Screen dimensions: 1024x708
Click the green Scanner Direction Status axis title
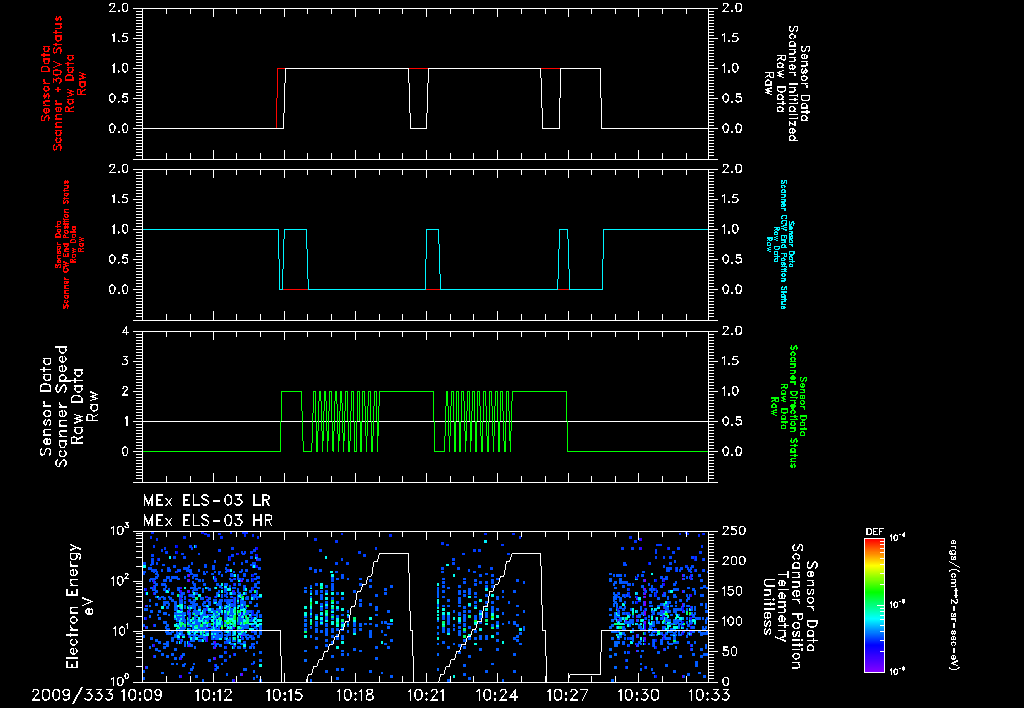pyautogui.click(x=788, y=406)
